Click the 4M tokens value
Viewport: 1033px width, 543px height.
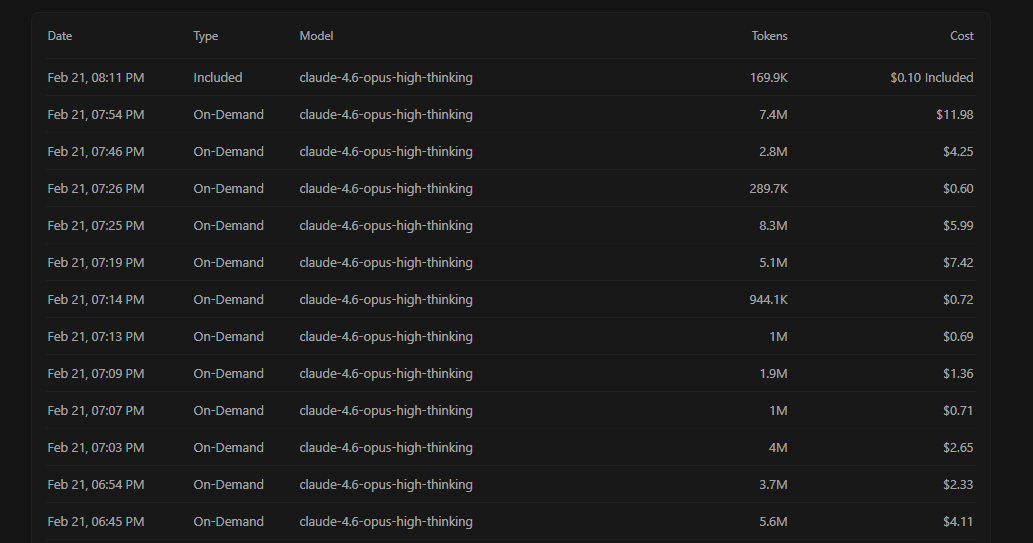tap(778, 447)
